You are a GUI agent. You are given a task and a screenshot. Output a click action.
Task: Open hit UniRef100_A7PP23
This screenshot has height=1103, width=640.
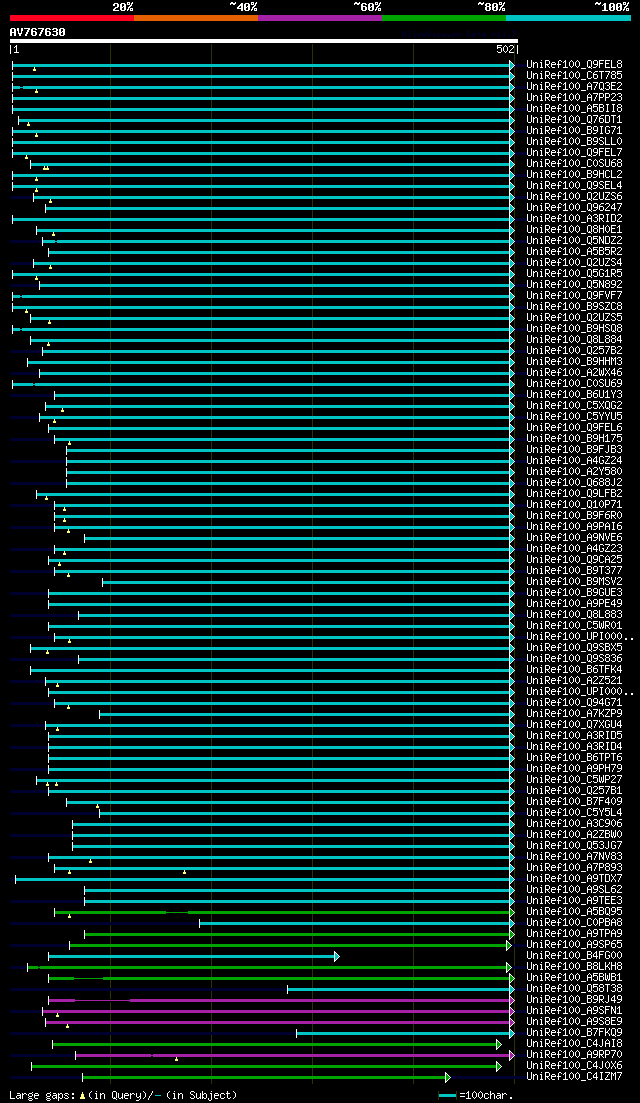pos(574,98)
